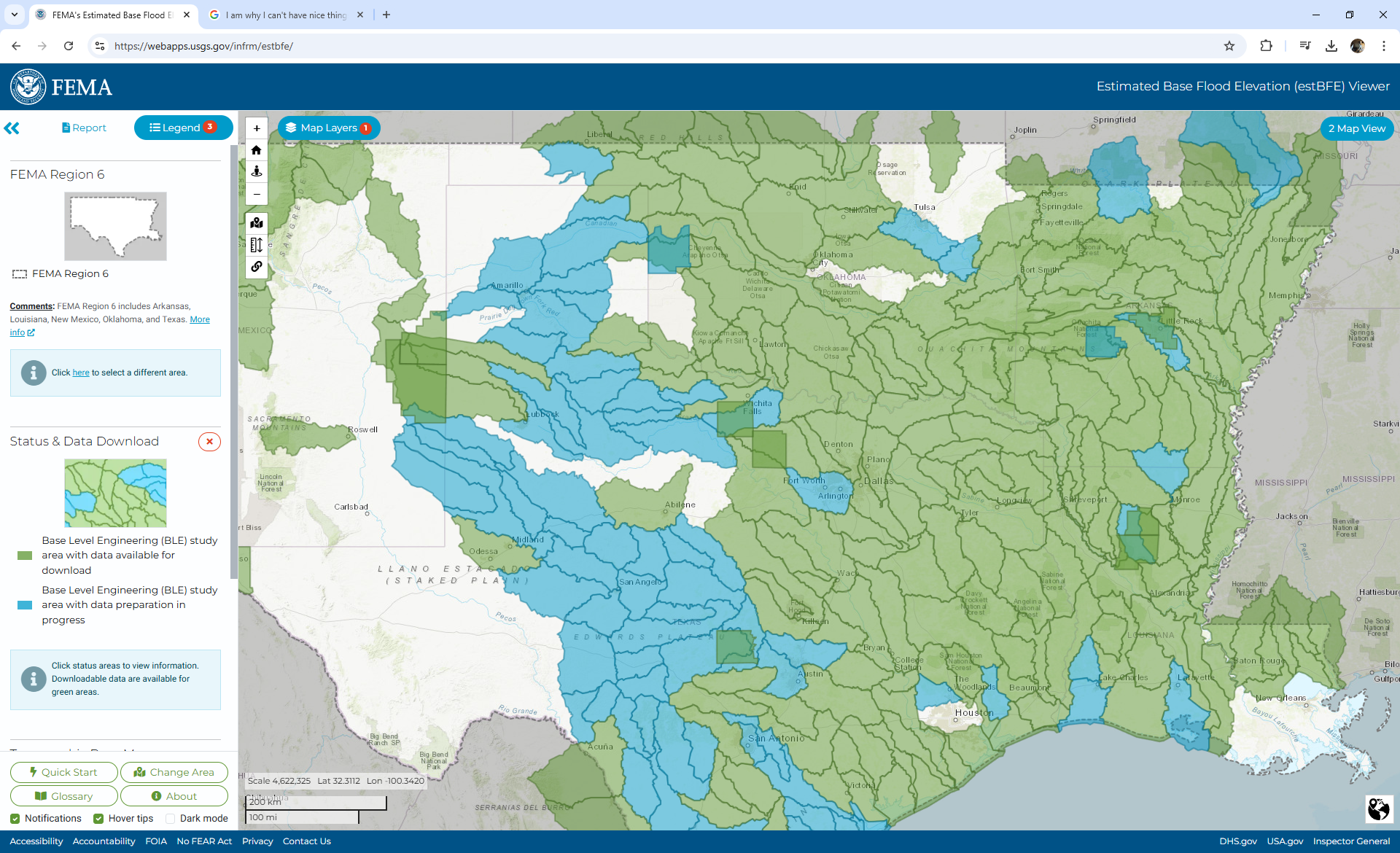Close the Status & Data Download section

(x=209, y=442)
